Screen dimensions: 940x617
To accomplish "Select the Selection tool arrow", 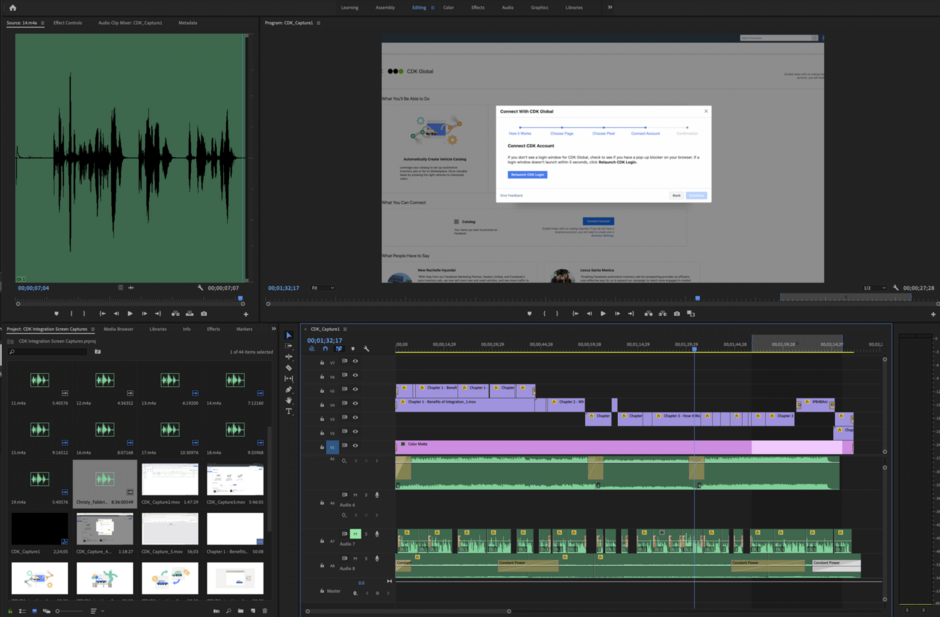I will click(289, 335).
